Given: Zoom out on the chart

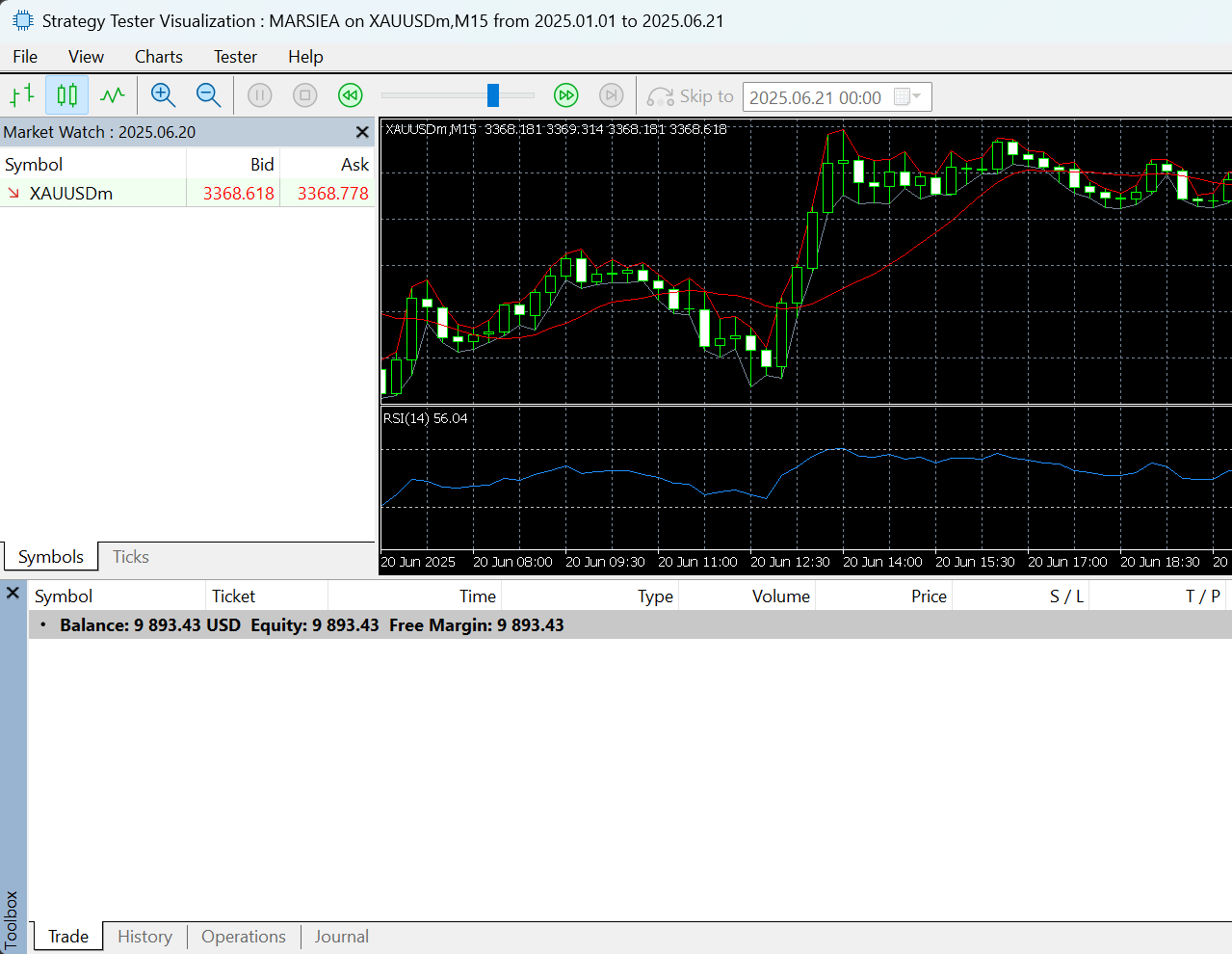Looking at the screenshot, I should coord(208,95).
